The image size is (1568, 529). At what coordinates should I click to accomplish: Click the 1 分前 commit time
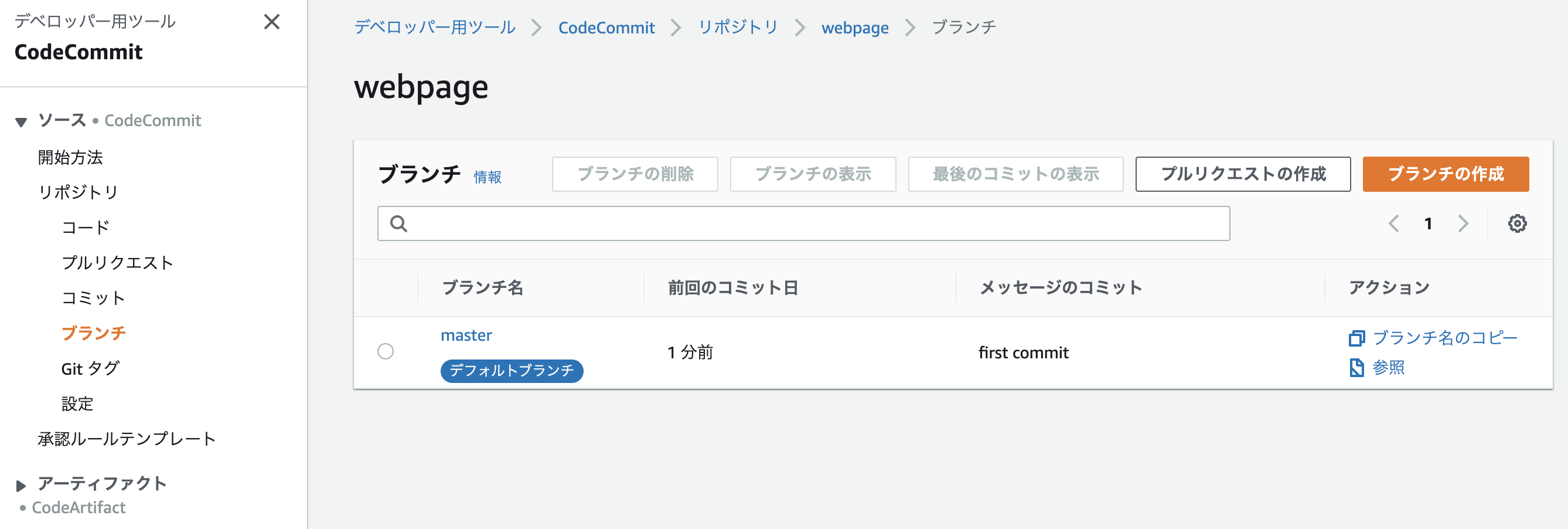pos(690,352)
